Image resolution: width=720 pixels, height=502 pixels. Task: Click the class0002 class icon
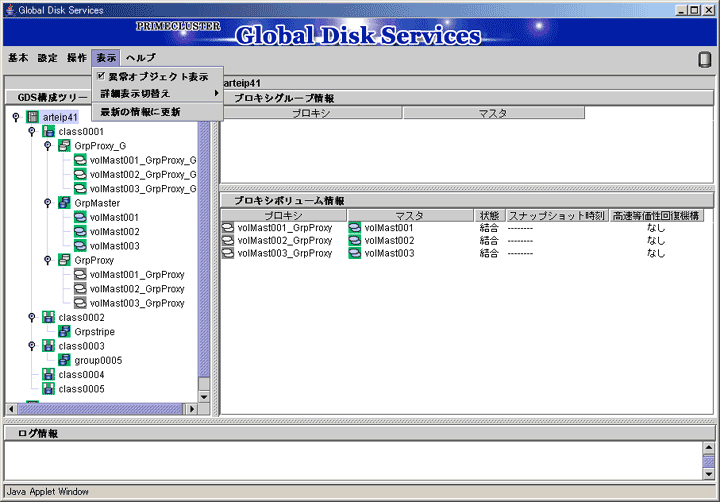48,317
